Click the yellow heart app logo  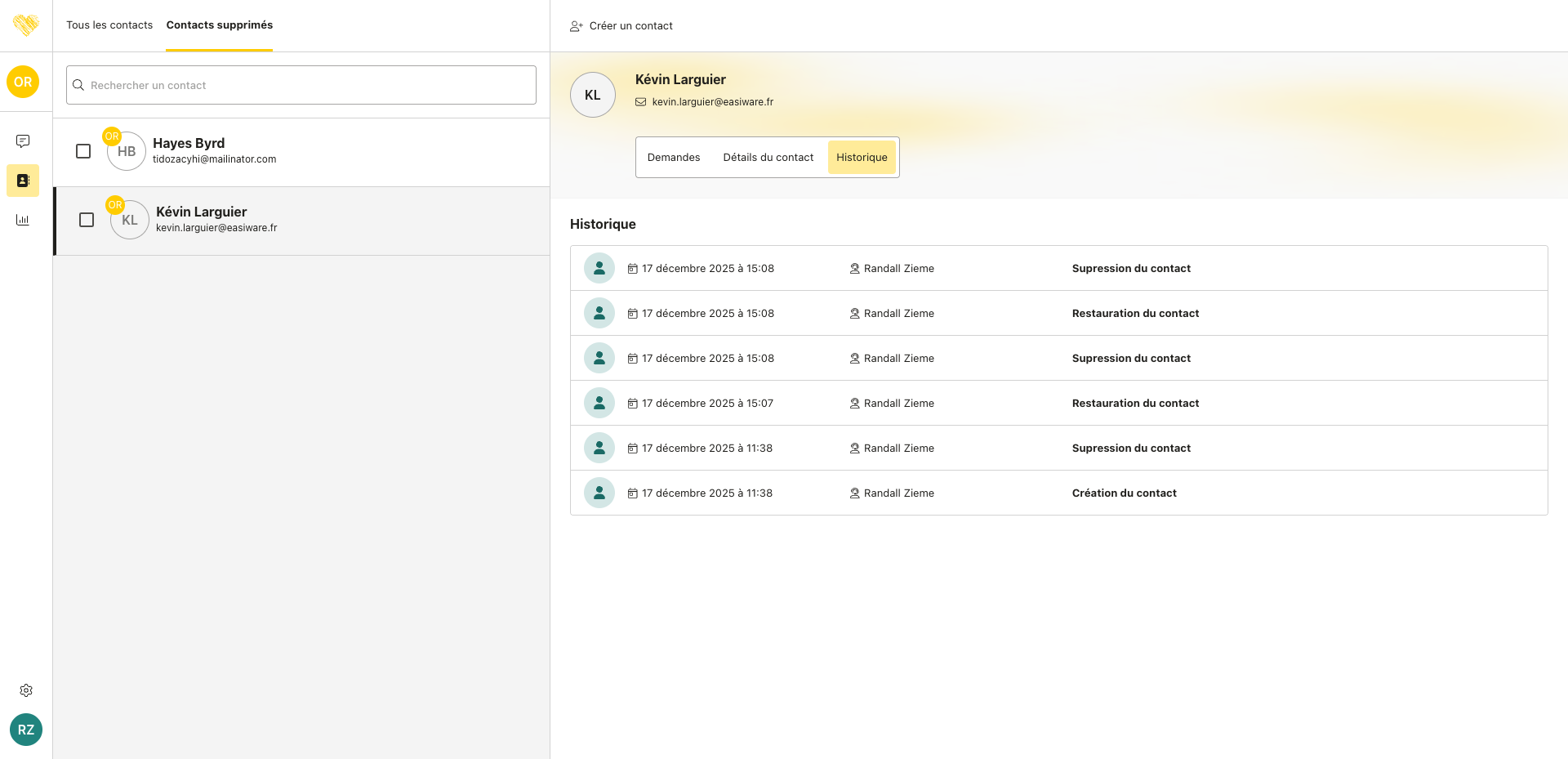point(26,25)
